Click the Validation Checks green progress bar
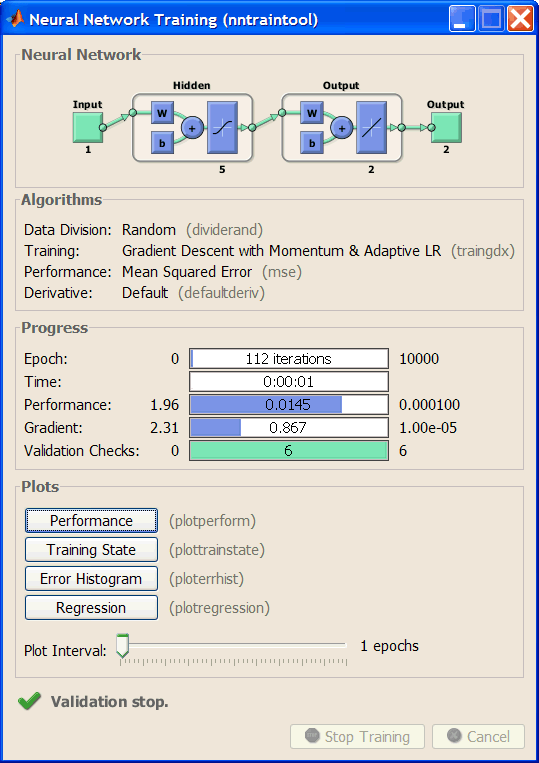This screenshot has height=763, width=539. point(289,451)
